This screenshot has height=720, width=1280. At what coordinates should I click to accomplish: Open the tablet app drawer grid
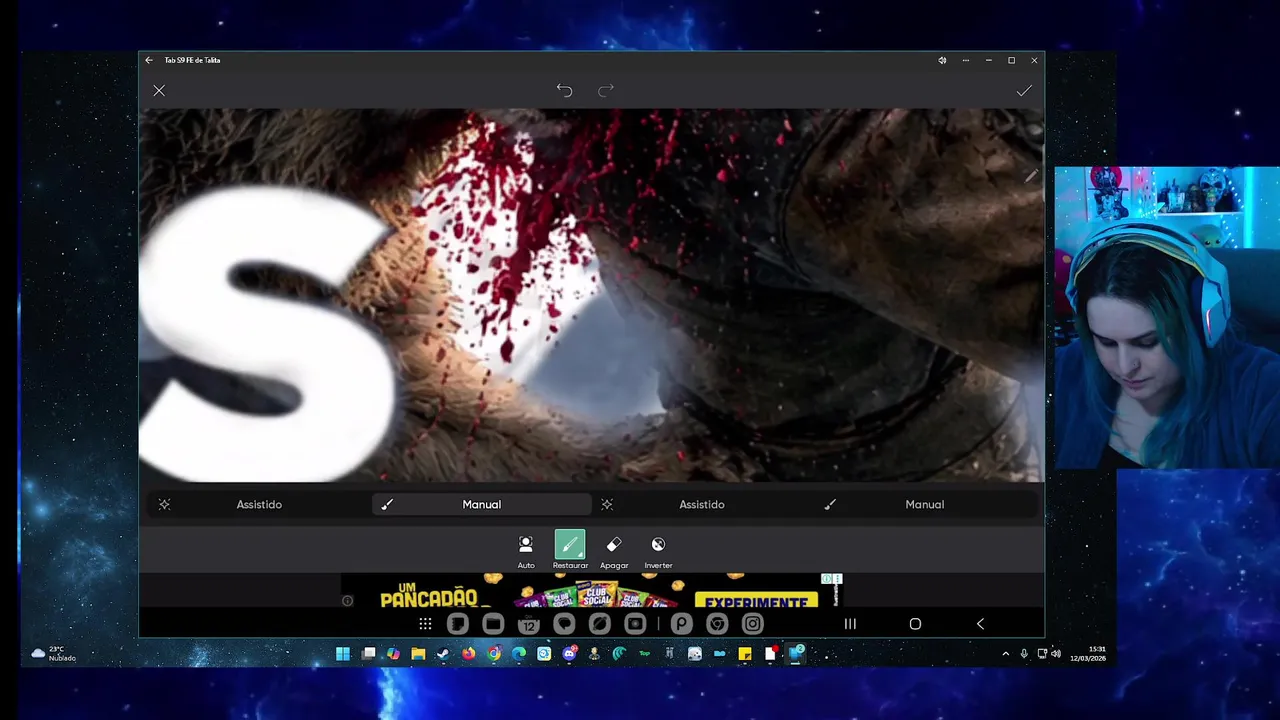click(x=425, y=624)
